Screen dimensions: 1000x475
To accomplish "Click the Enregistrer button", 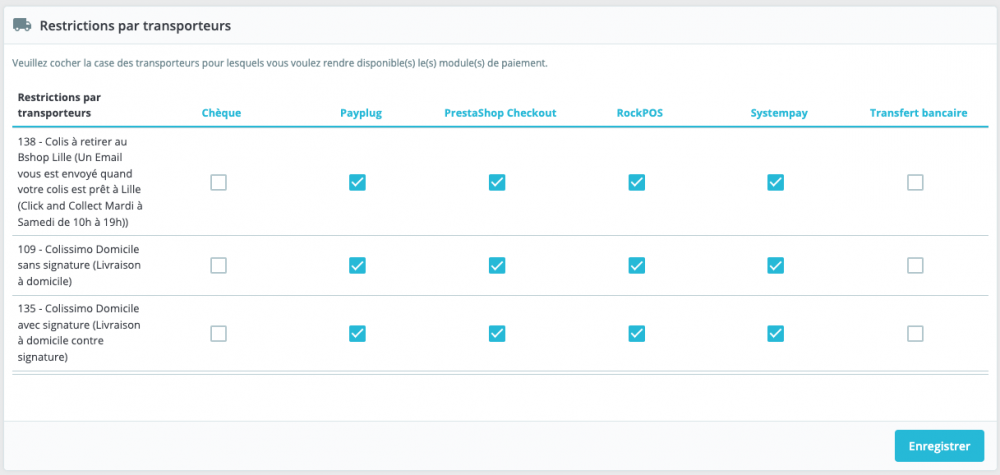I will click(x=938, y=446).
